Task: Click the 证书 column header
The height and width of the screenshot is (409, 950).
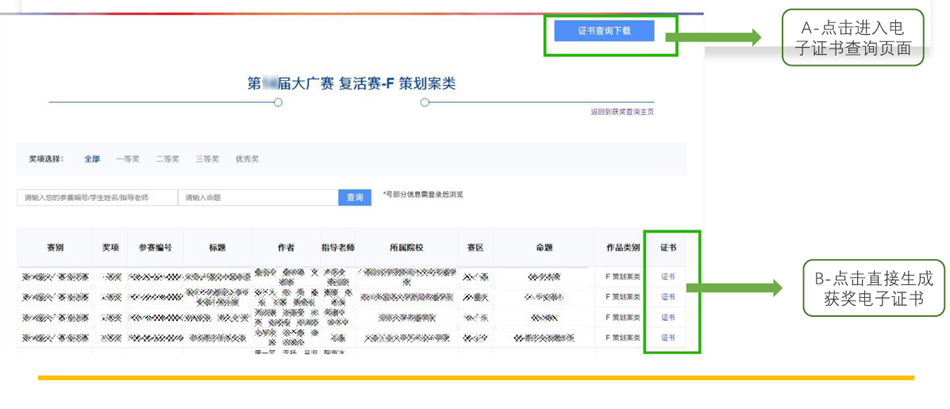Action: 668,248
